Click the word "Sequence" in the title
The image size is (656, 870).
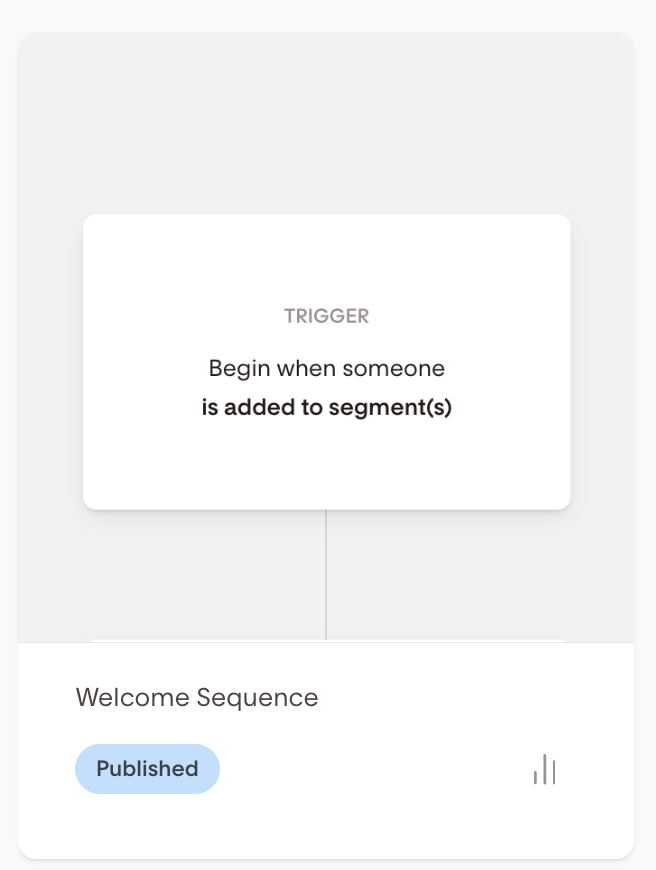point(257,697)
